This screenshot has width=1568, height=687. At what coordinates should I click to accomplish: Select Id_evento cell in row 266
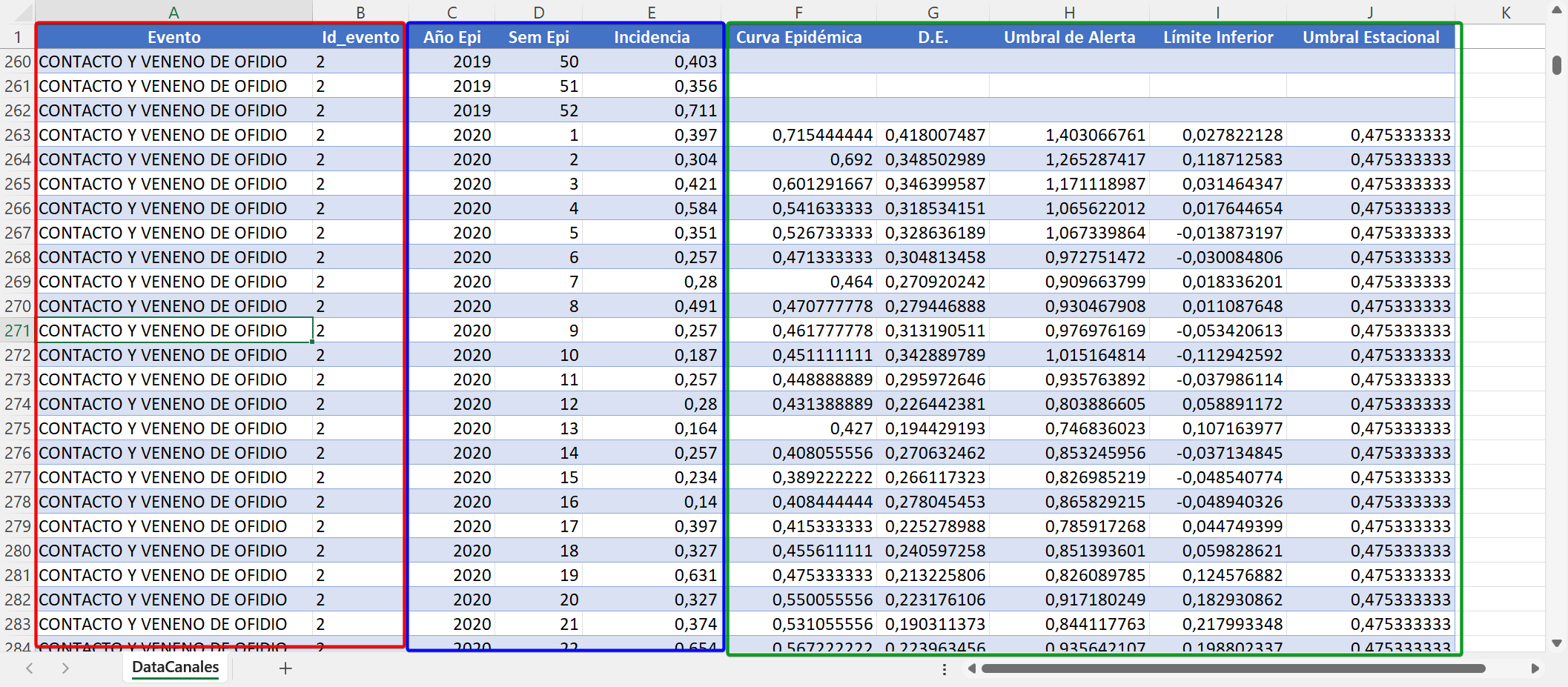[360, 208]
